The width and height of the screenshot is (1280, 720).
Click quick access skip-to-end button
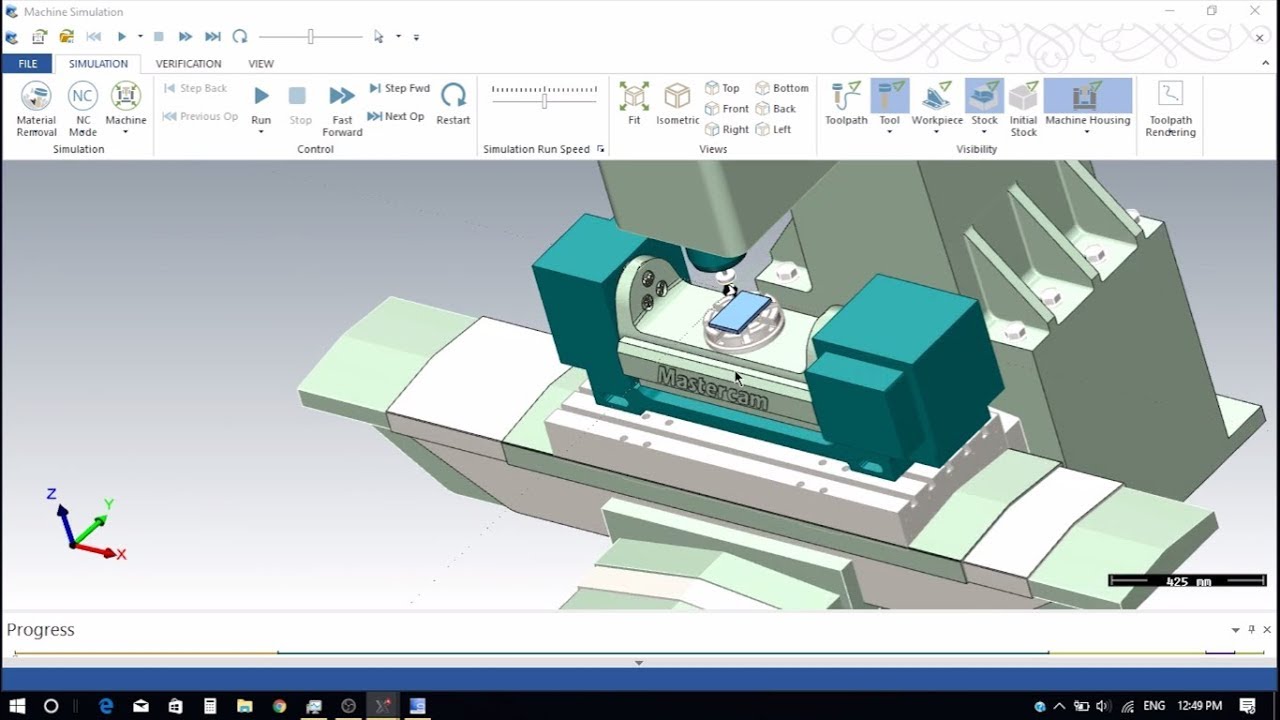pos(212,37)
